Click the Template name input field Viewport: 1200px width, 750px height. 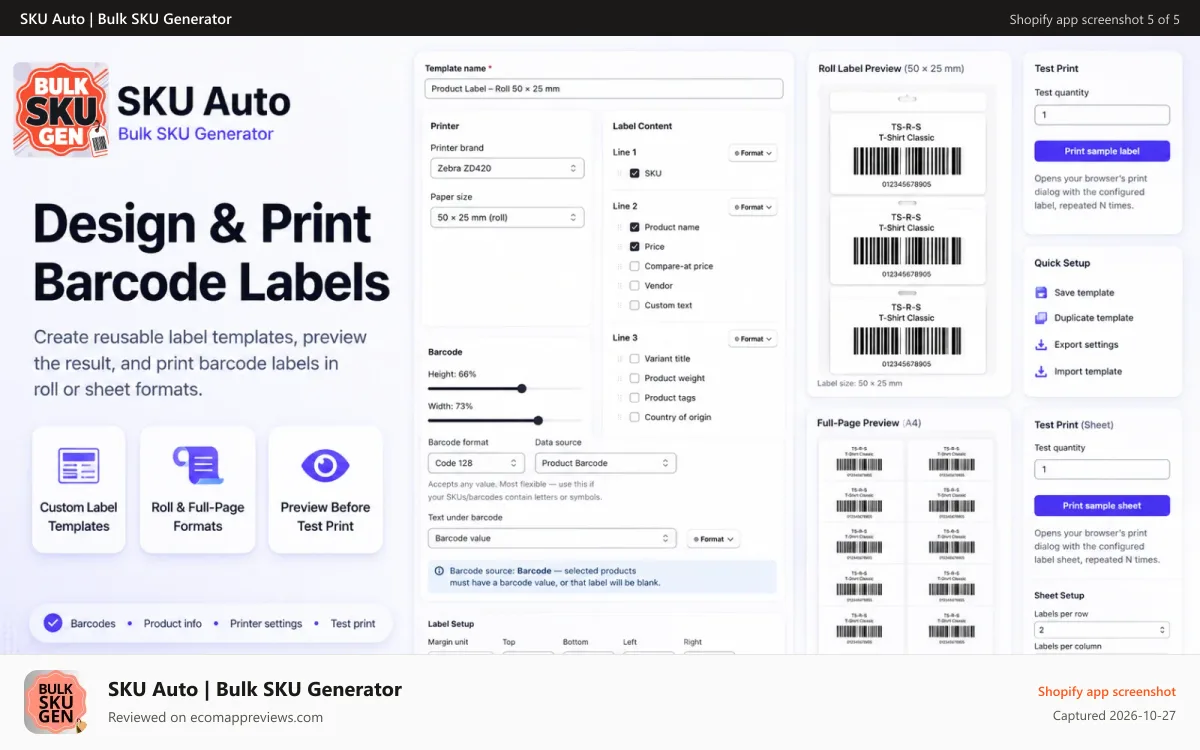click(604, 88)
